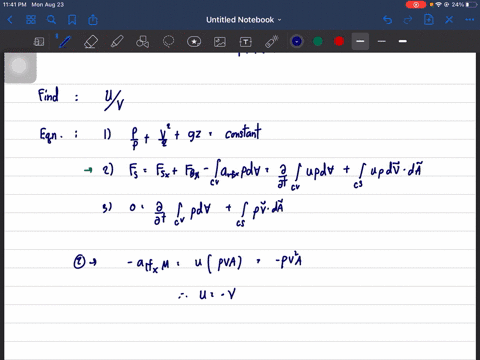
Task: Open the share/export menu
Action: [93, 20]
